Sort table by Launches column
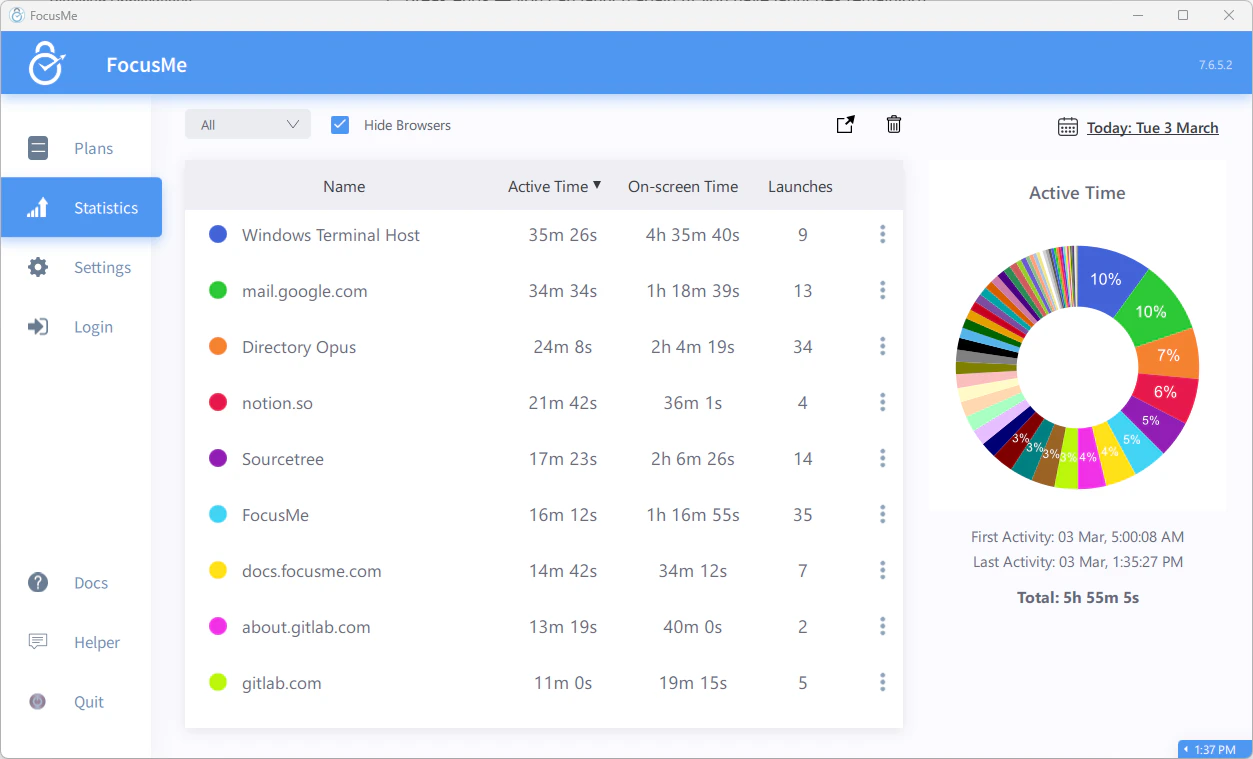Image resolution: width=1253 pixels, height=759 pixels. (800, 186)
